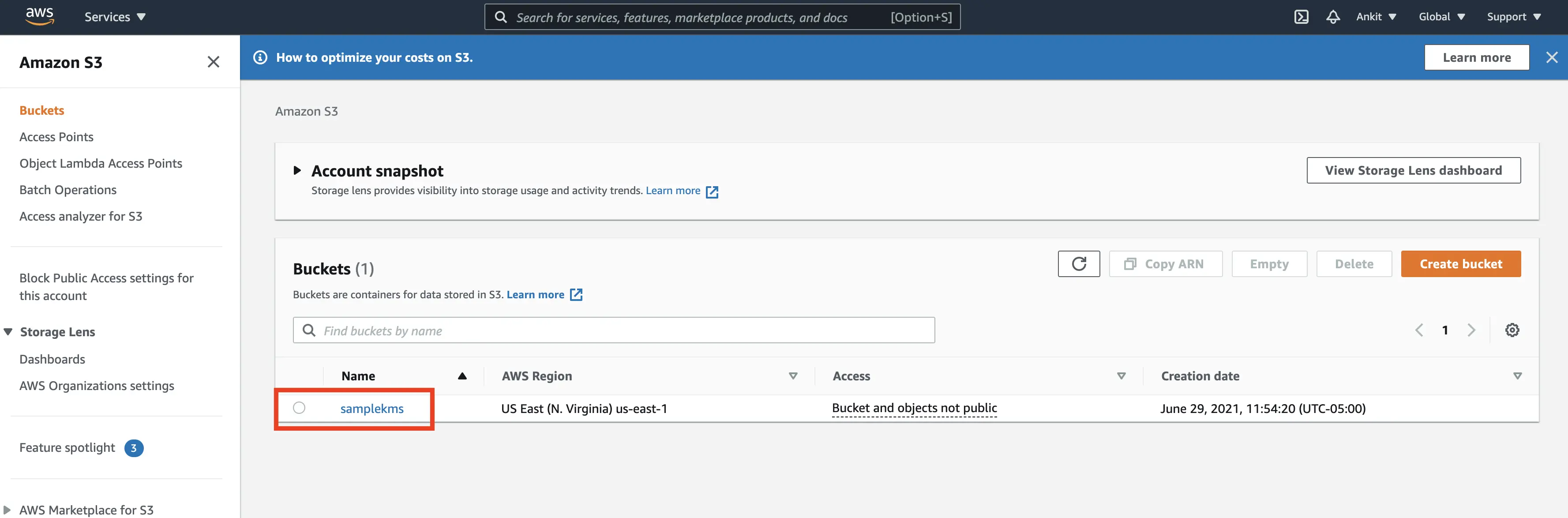Viewport: 1568px width, 518px height.
Task: Open the samplekms bucket link
Action: point(371,409)
